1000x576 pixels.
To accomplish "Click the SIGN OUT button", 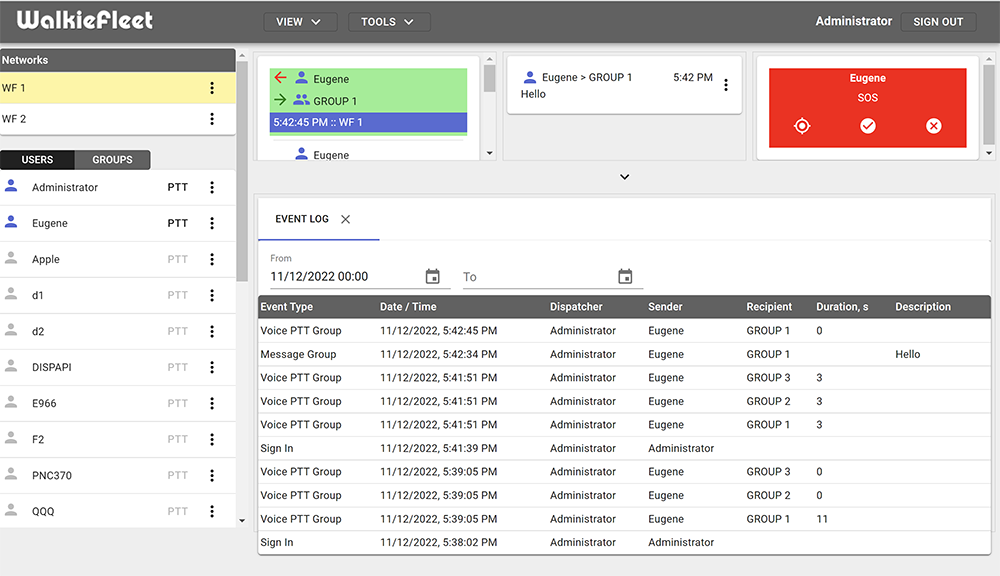I will click(x=938, y=21).
